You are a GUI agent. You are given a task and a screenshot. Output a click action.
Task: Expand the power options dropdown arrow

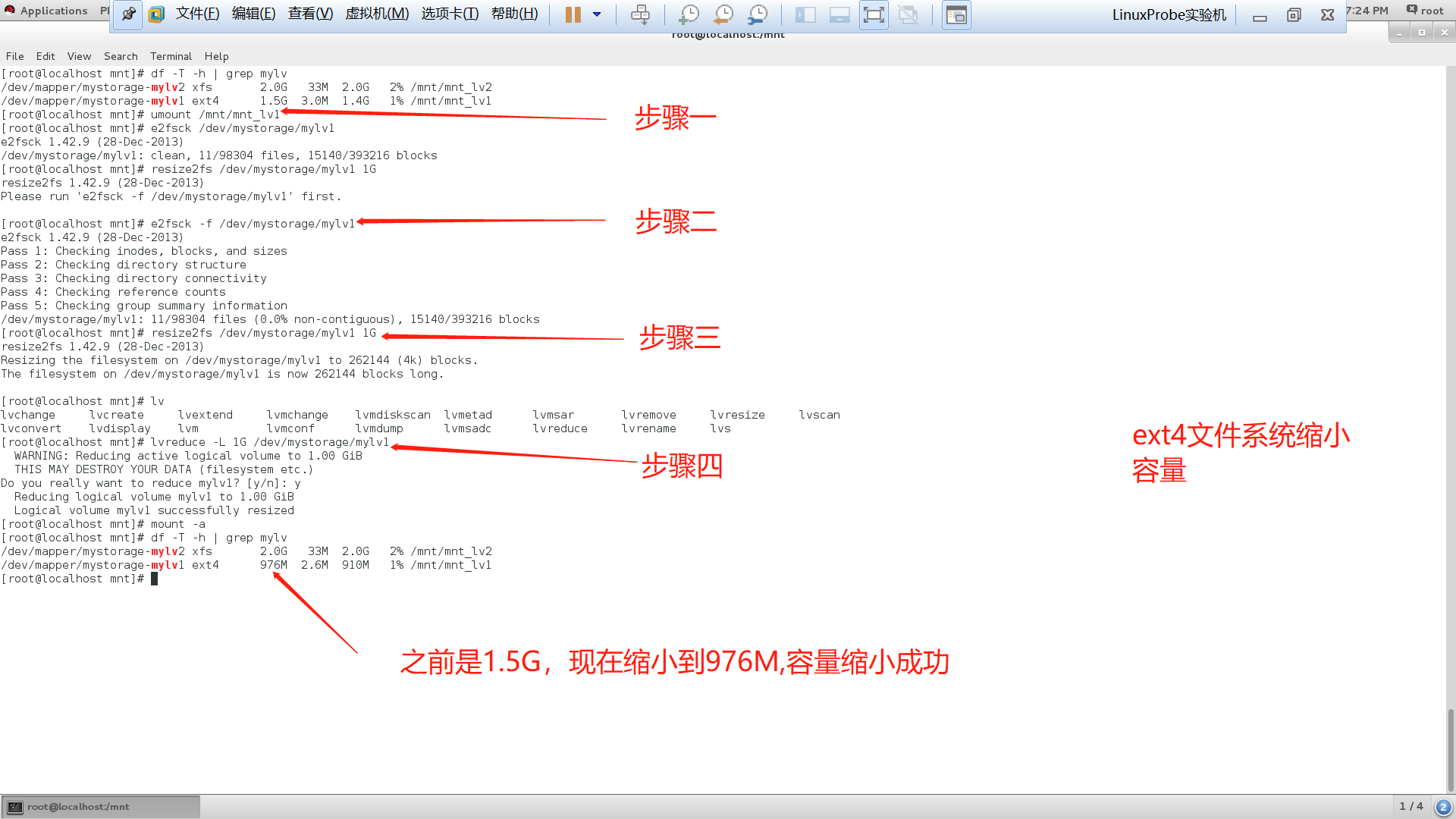597,14
